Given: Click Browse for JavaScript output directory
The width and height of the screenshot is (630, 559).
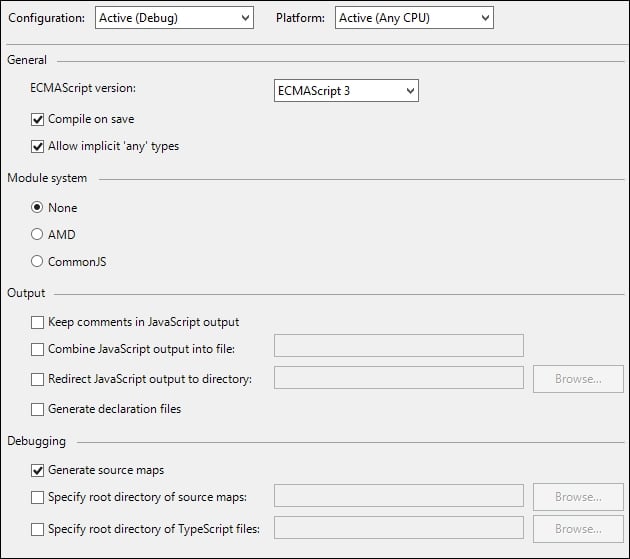Looking at the screenshot, I should click(x=578, y=379).
